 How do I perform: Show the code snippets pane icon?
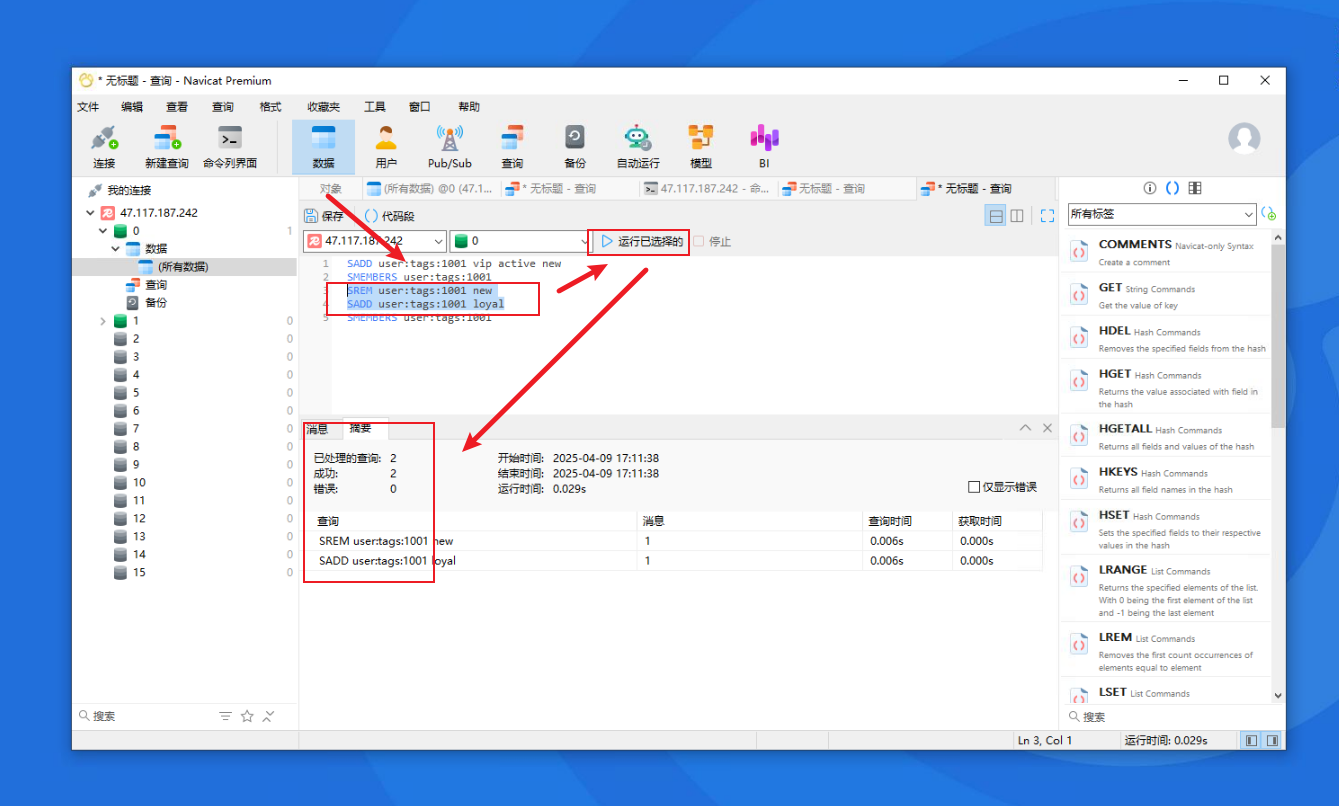coord(1173,188)
